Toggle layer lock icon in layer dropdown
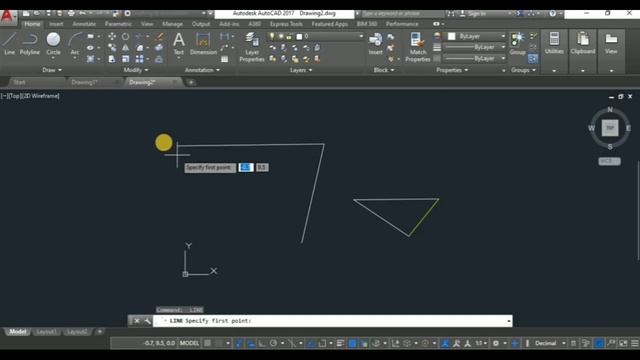The height and width of the screenshot is (360, 640). pos(289,36)
